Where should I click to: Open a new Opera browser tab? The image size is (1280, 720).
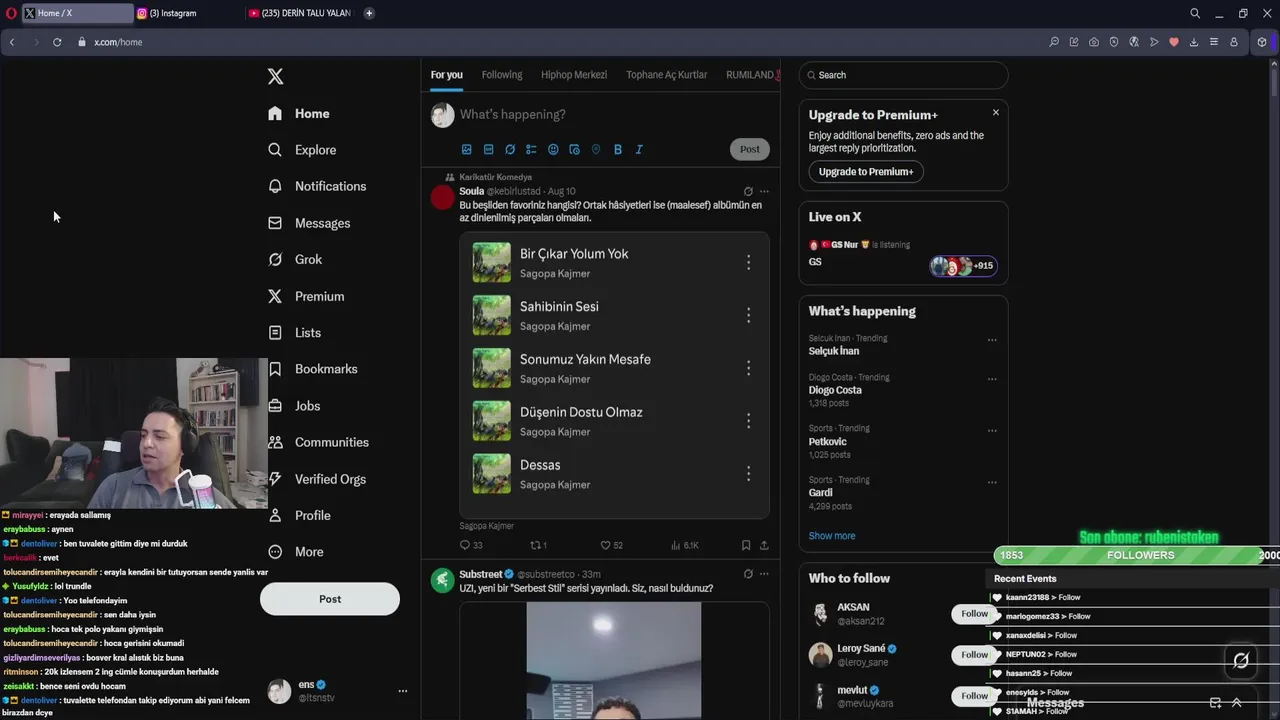(369, 13)
